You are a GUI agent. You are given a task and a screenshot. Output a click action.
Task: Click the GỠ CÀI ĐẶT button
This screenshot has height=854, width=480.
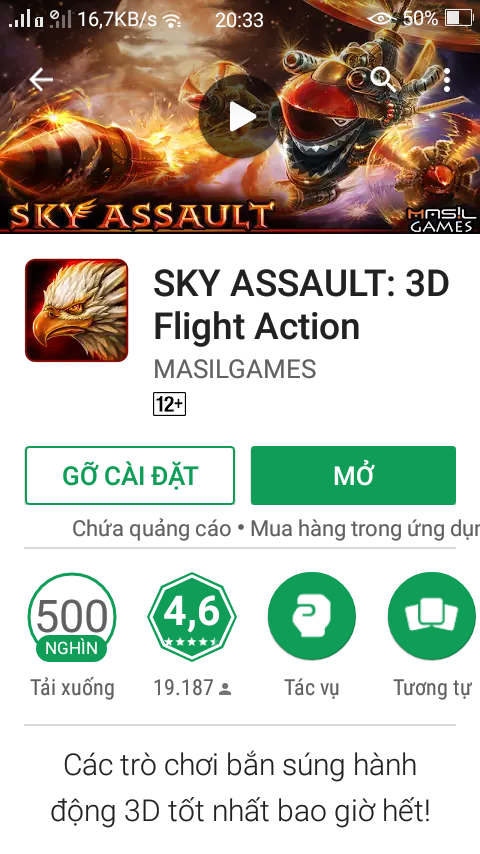click(x=130, y=475)
